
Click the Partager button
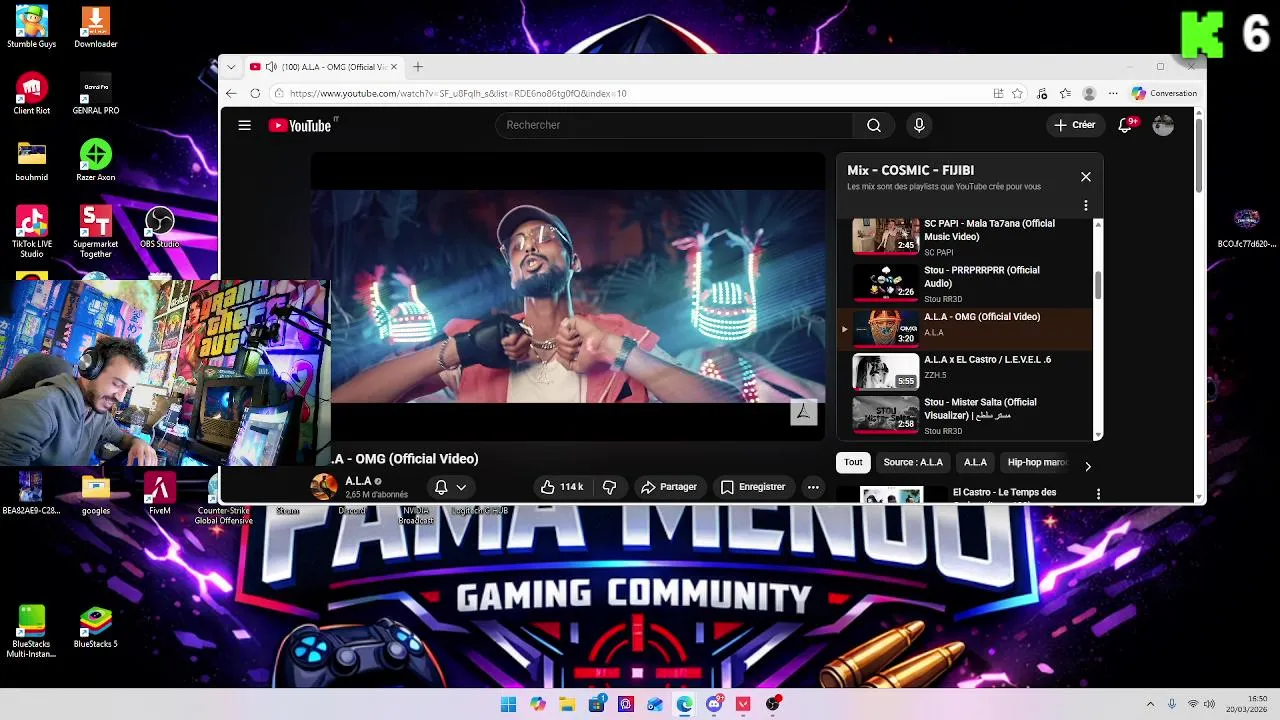[669, 487]
